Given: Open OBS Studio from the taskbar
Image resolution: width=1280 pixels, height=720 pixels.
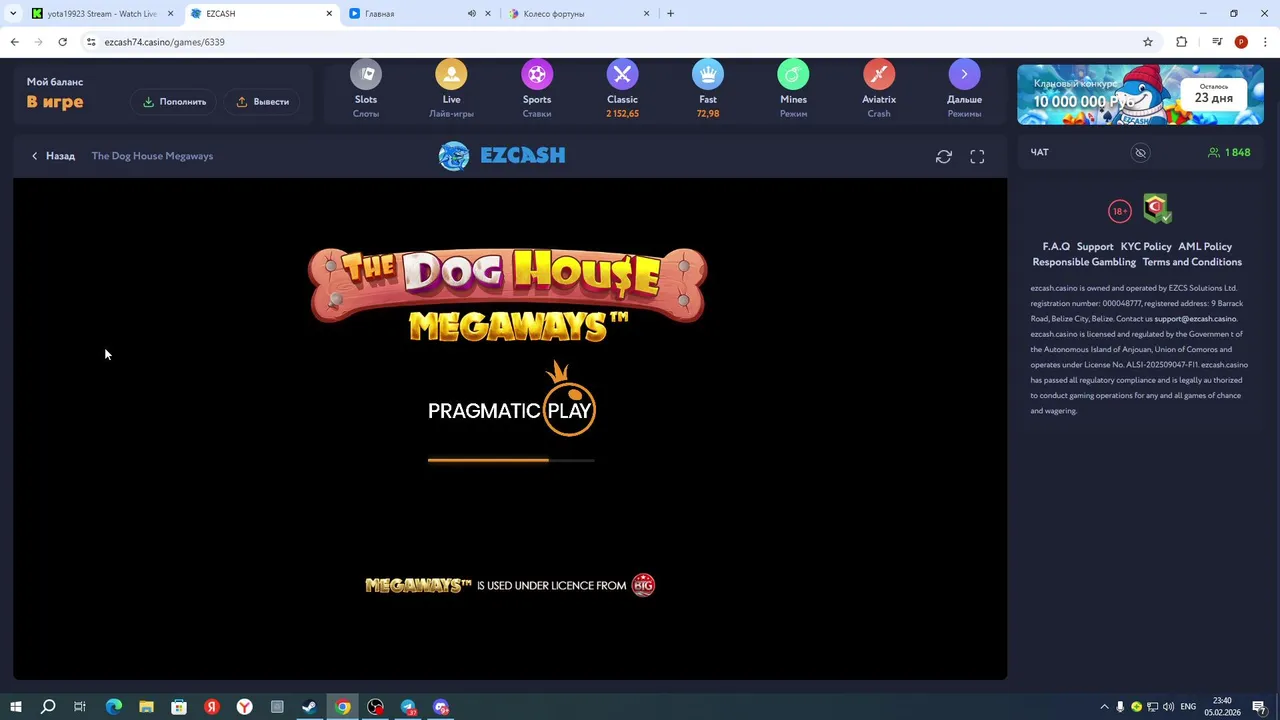Looking at the screenshot, I should pyautogui.click(x=375, y=707).
